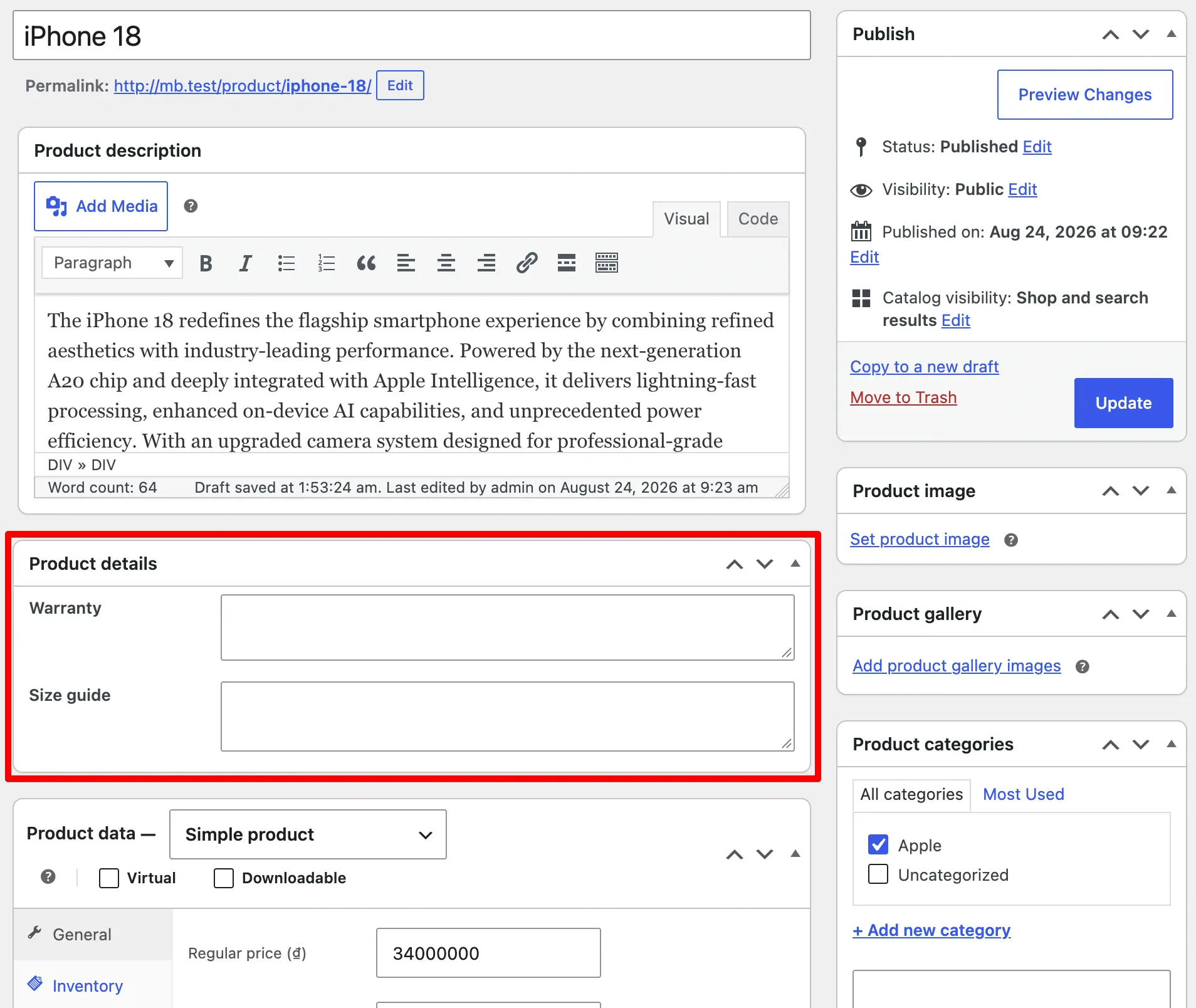The width and height of the screenshot is (1196, 1008).
Task: Click help icon beside gallery images link
Action: point(1083,666)
